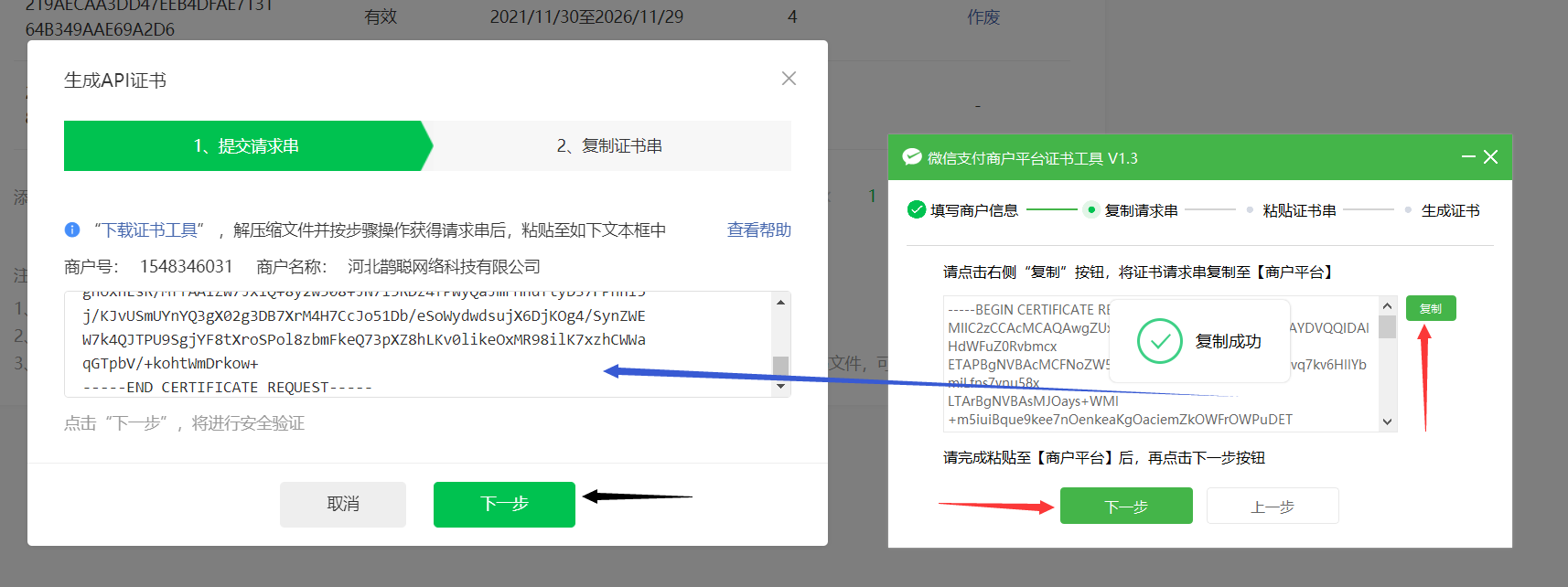Screen dimensions: 1568x587
Task: Open the 查看帮助 link
Action: tap(758, 229)
